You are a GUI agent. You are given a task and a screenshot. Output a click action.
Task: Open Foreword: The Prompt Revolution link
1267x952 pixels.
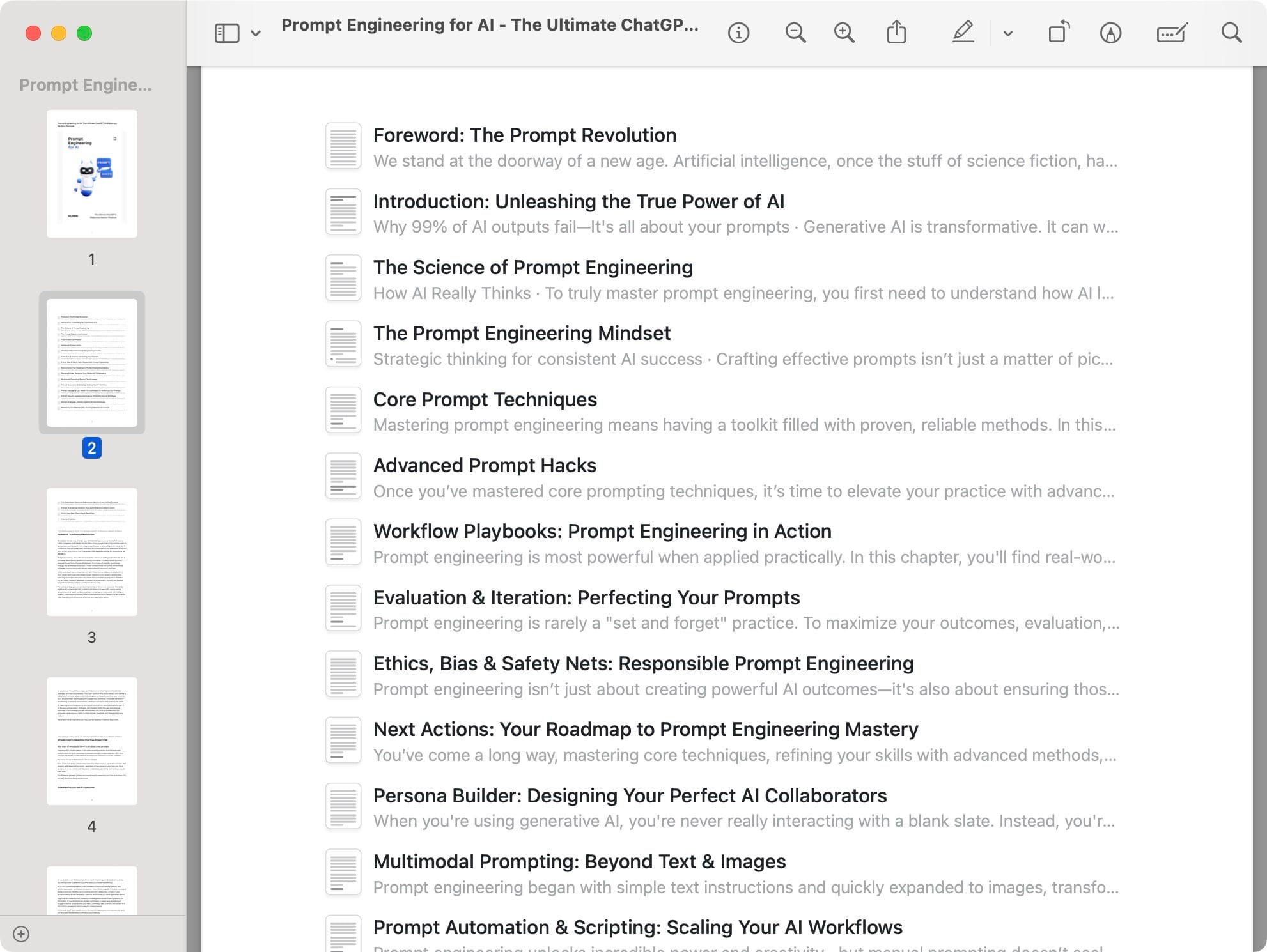524,135
